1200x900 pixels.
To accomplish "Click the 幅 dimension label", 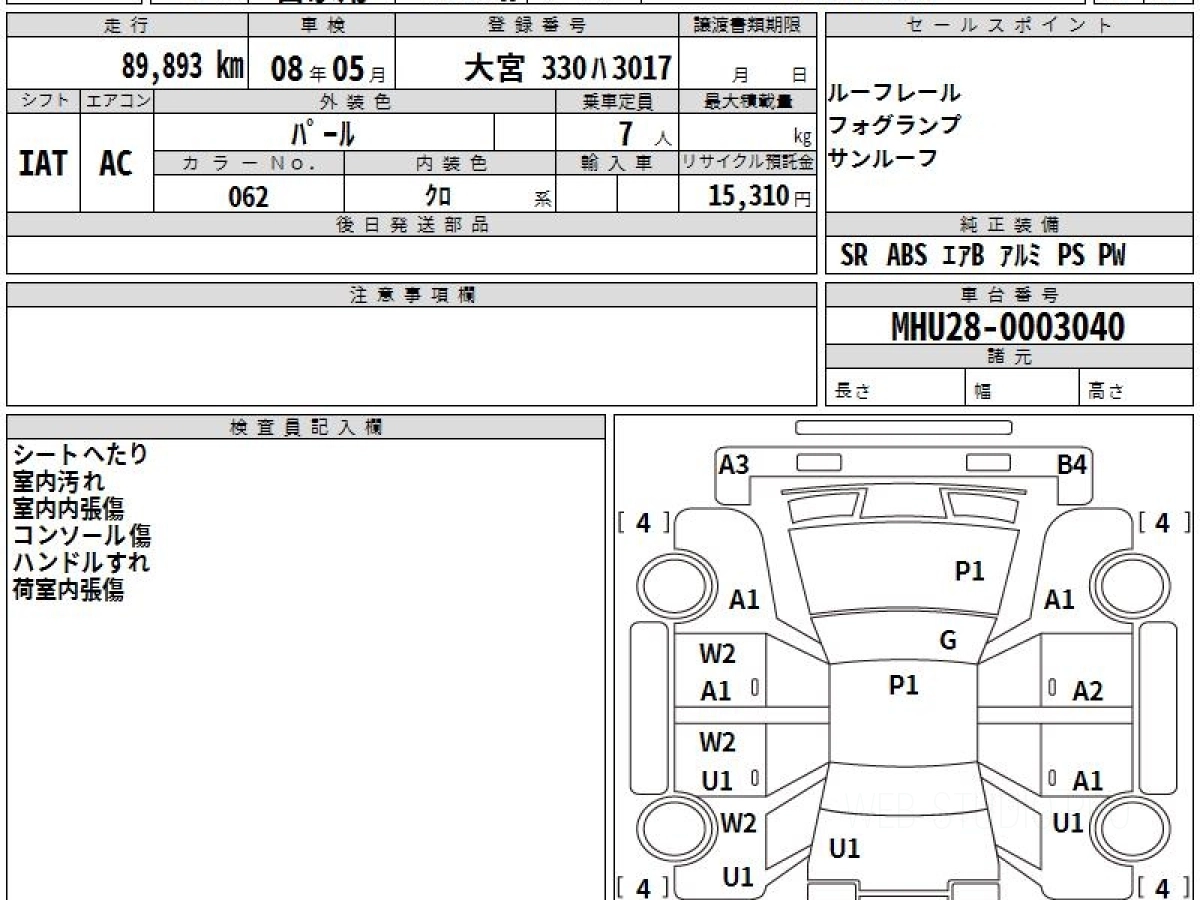I will [x=983, y=392].
